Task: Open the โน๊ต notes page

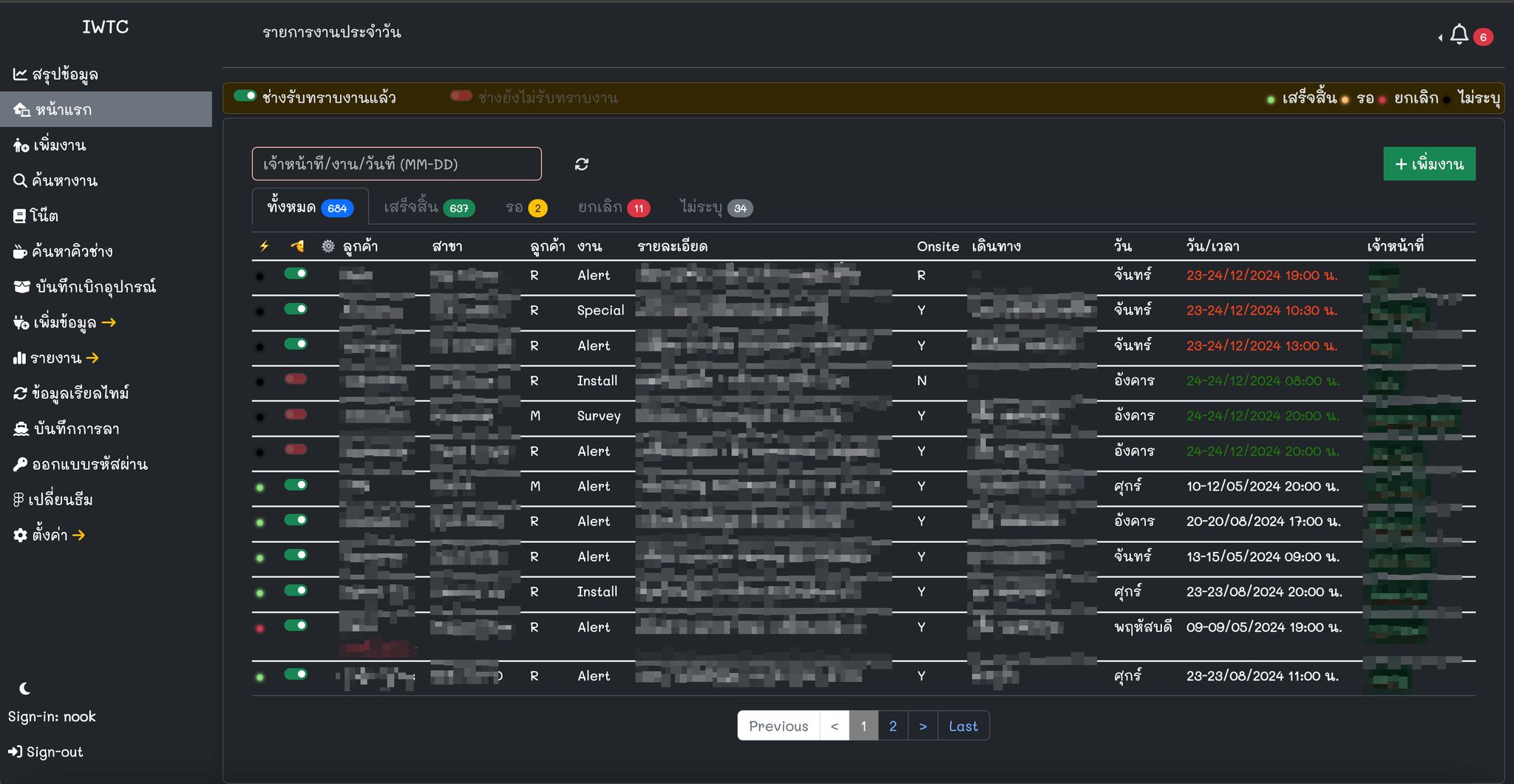Action: (35, 216)
